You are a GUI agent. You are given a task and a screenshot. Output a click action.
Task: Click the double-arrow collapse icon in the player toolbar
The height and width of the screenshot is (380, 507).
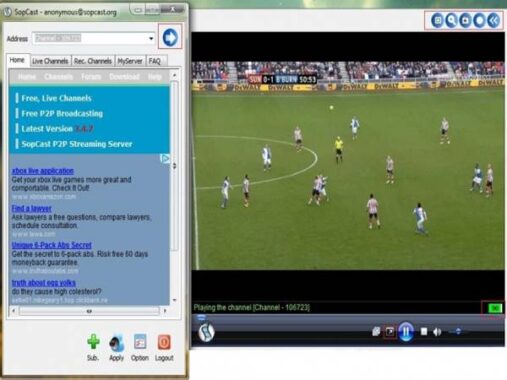point(494,20)
